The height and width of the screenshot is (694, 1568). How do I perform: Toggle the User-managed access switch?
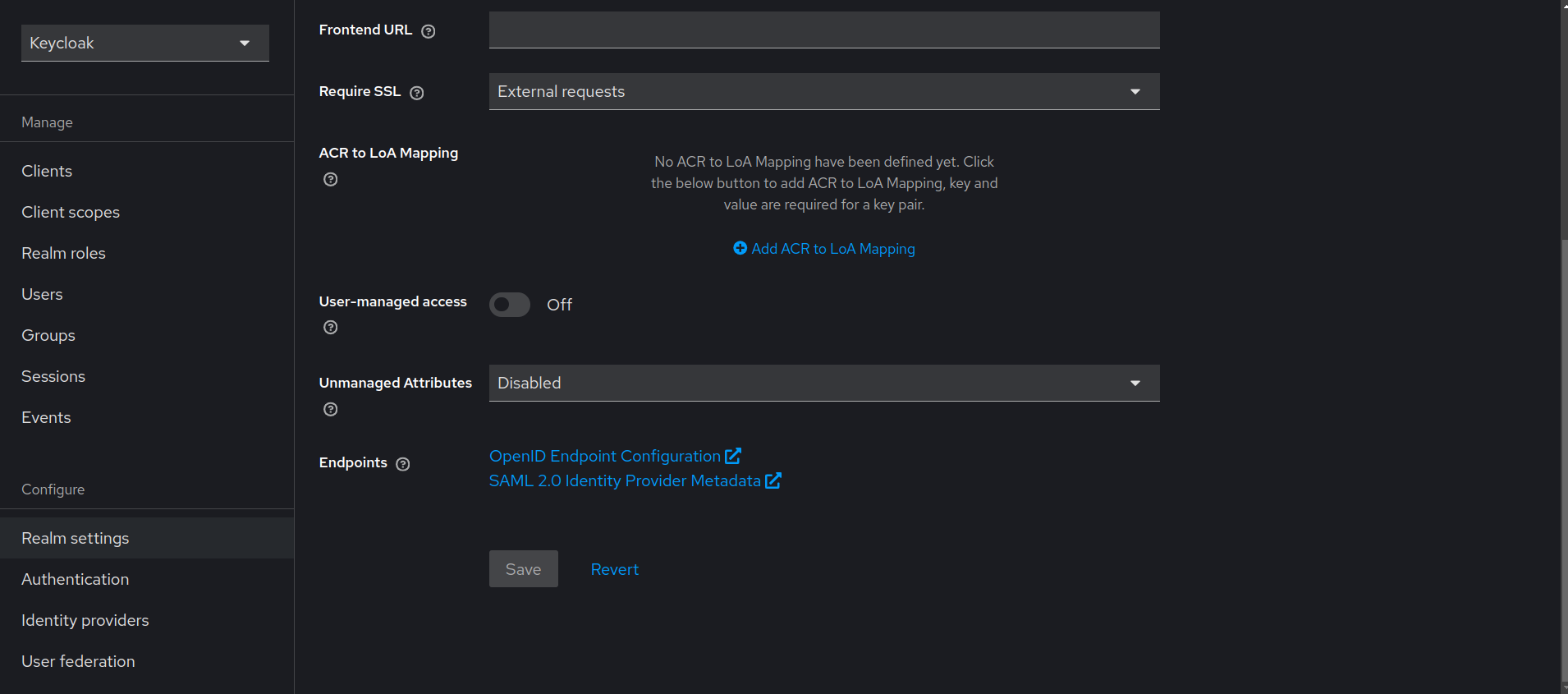point(510,305)
